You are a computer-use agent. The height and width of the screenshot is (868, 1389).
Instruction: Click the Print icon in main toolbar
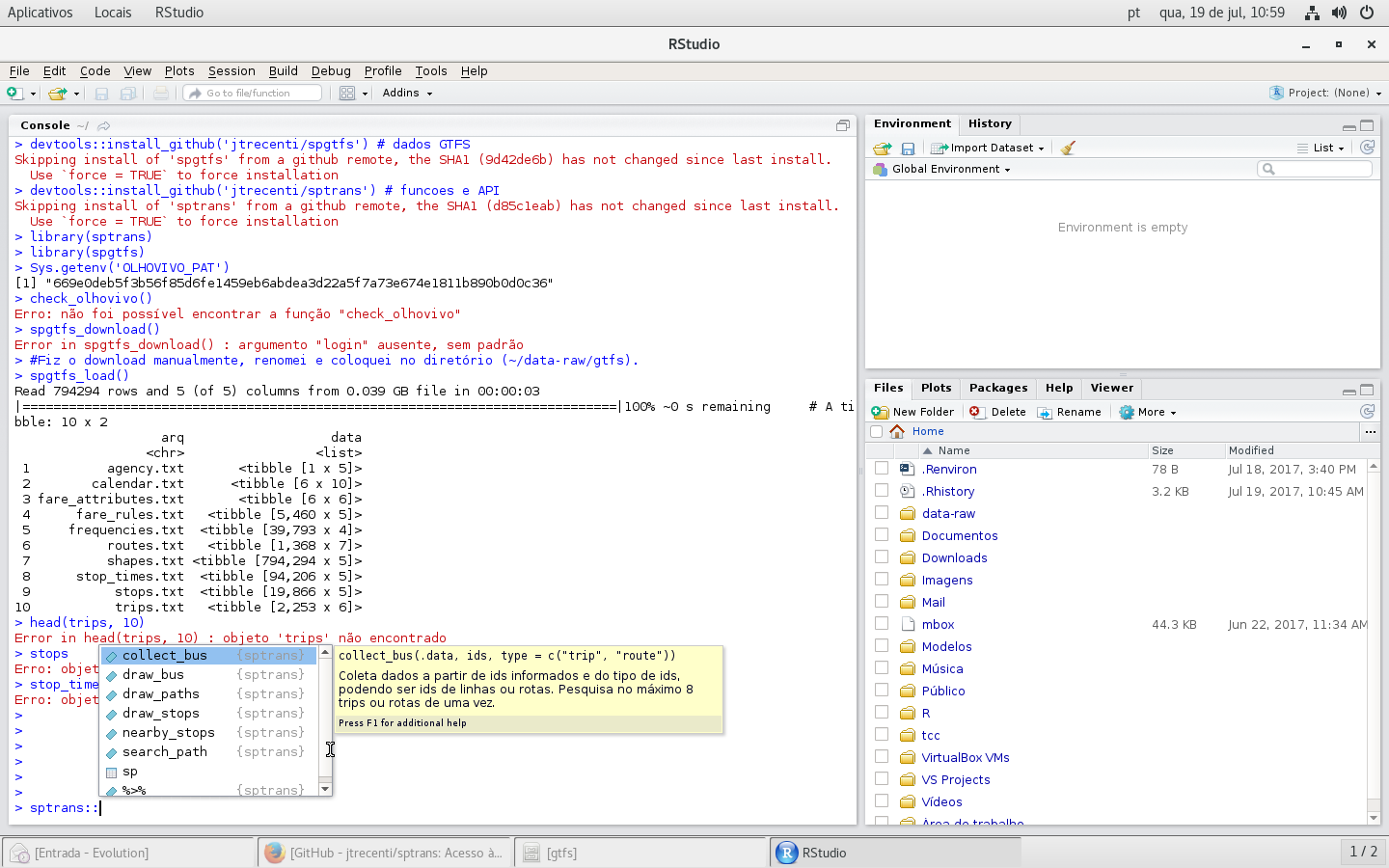161,94
